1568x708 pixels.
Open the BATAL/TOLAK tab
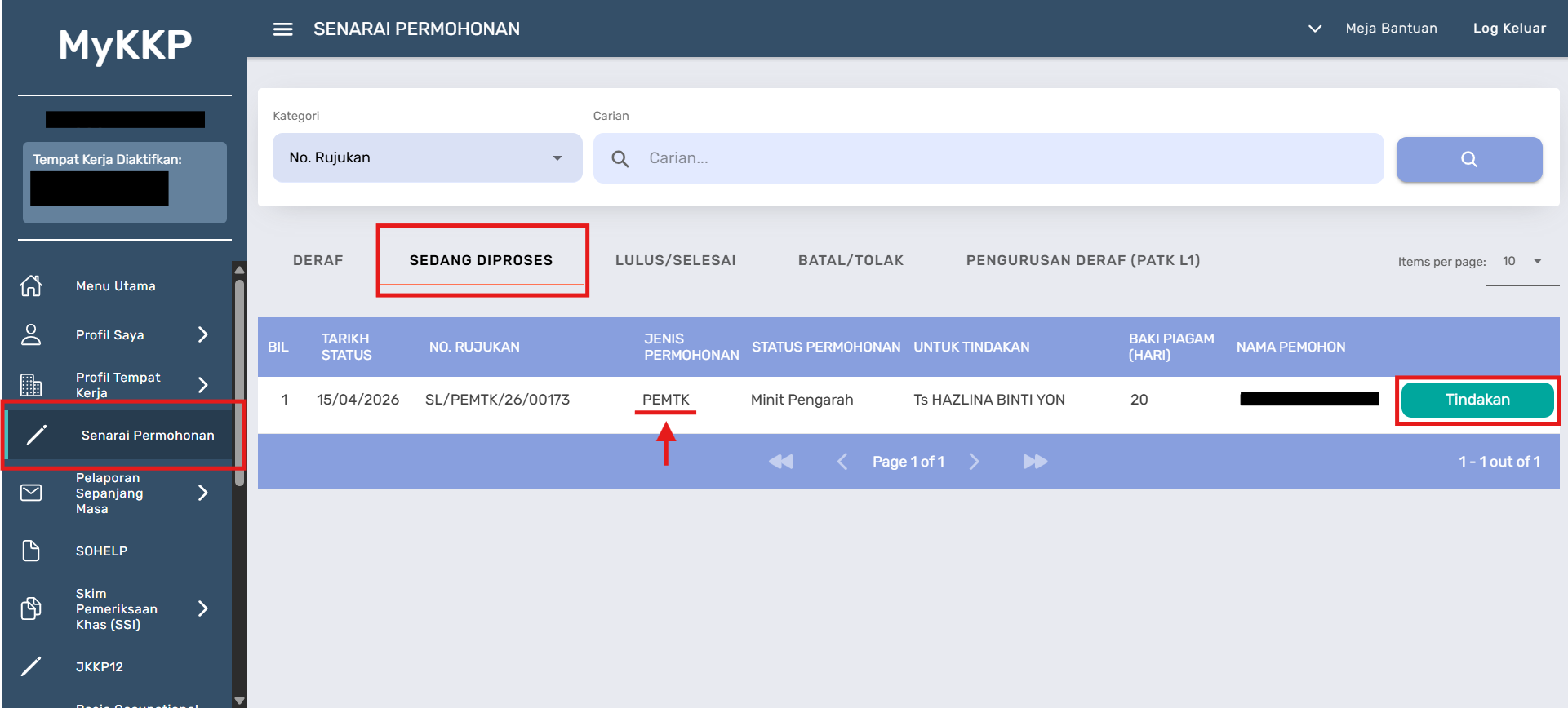851,260
